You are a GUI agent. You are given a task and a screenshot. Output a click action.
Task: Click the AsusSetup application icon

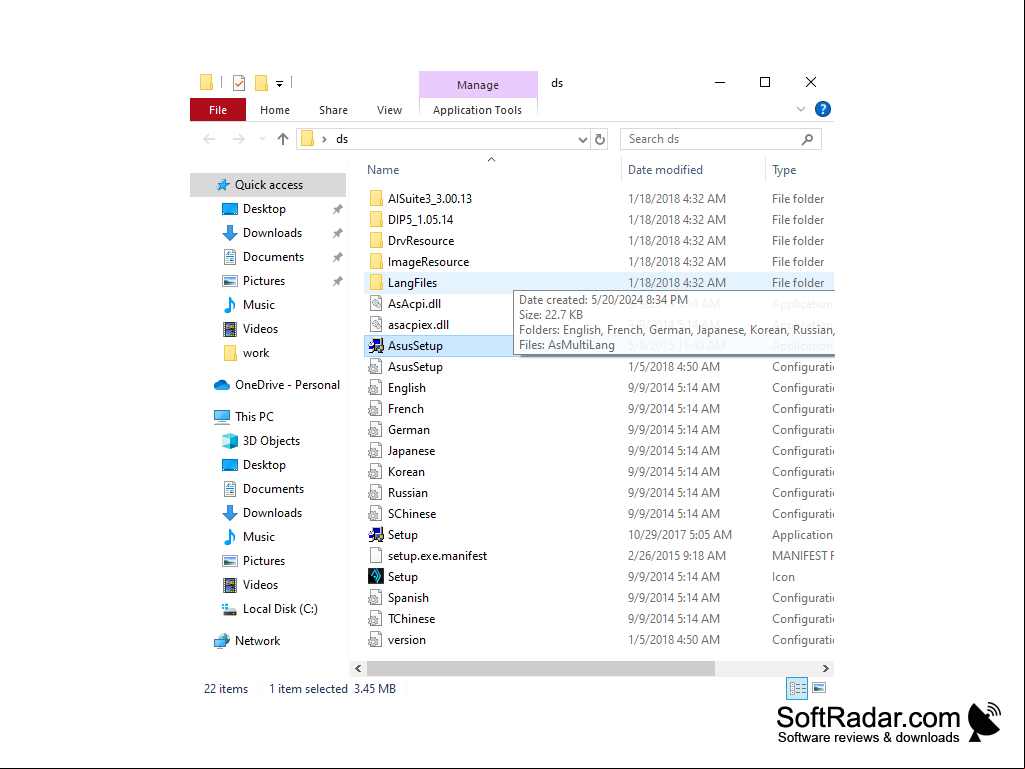coord(376,346)
